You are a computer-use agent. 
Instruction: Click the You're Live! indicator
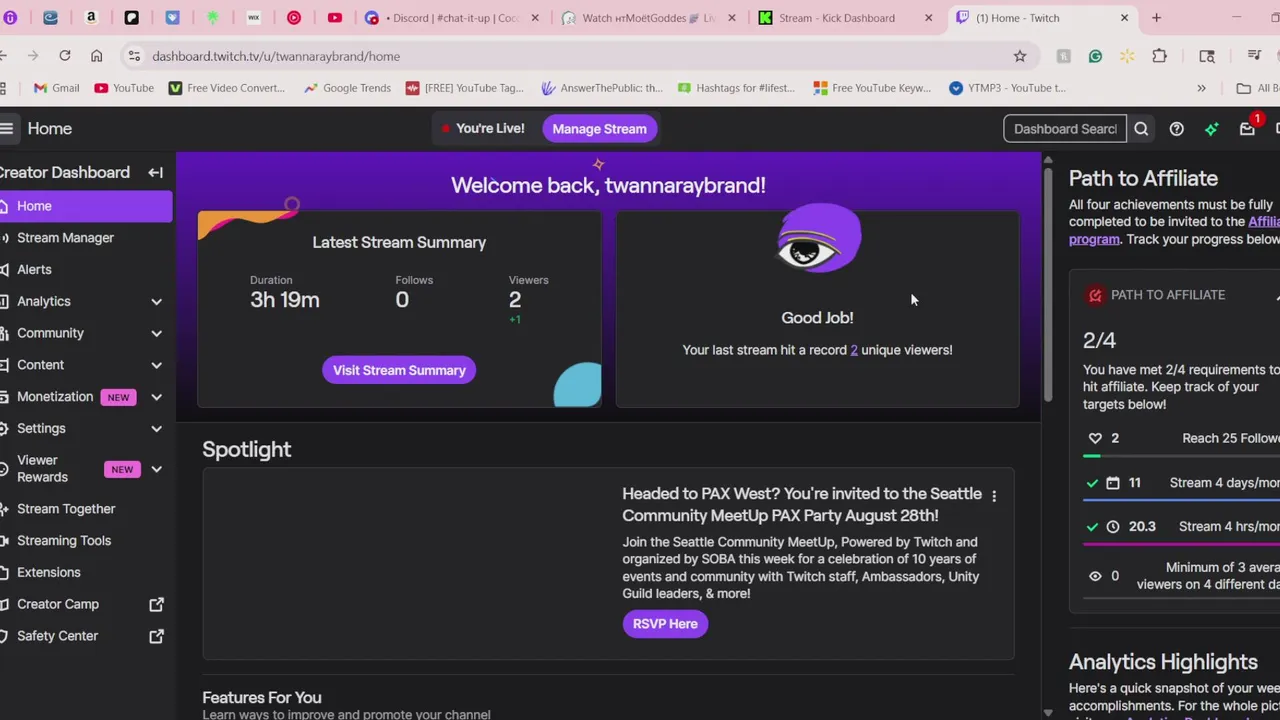(482, 129)
